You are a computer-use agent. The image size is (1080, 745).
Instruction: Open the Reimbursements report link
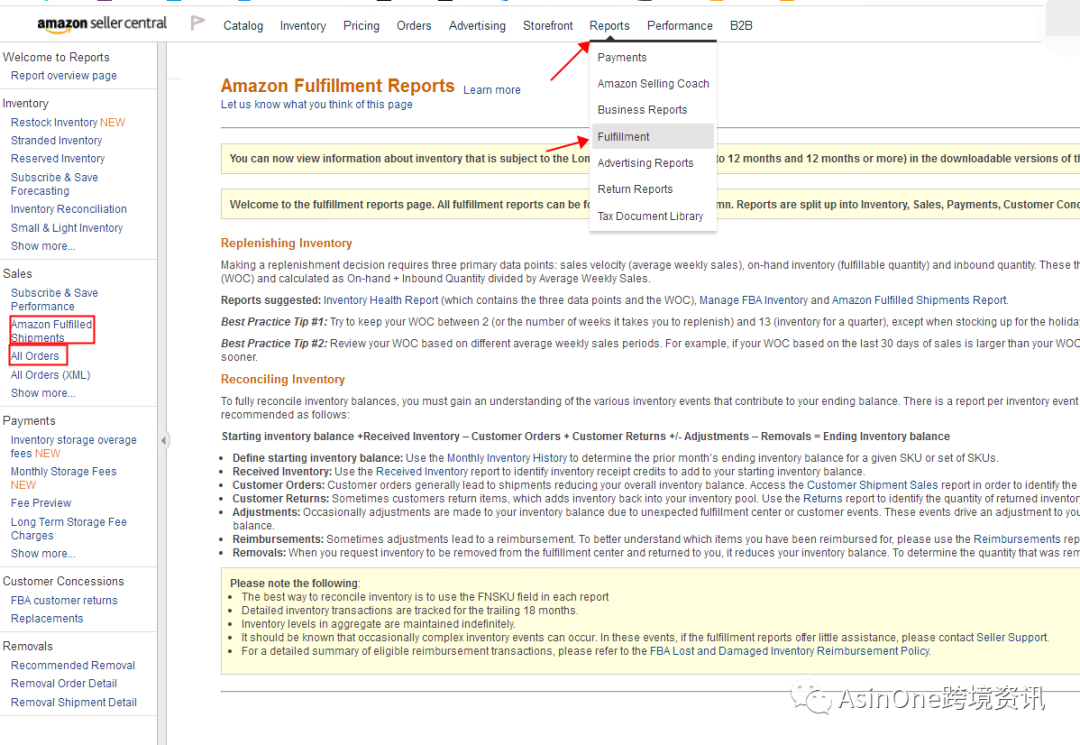point(1017,539)
